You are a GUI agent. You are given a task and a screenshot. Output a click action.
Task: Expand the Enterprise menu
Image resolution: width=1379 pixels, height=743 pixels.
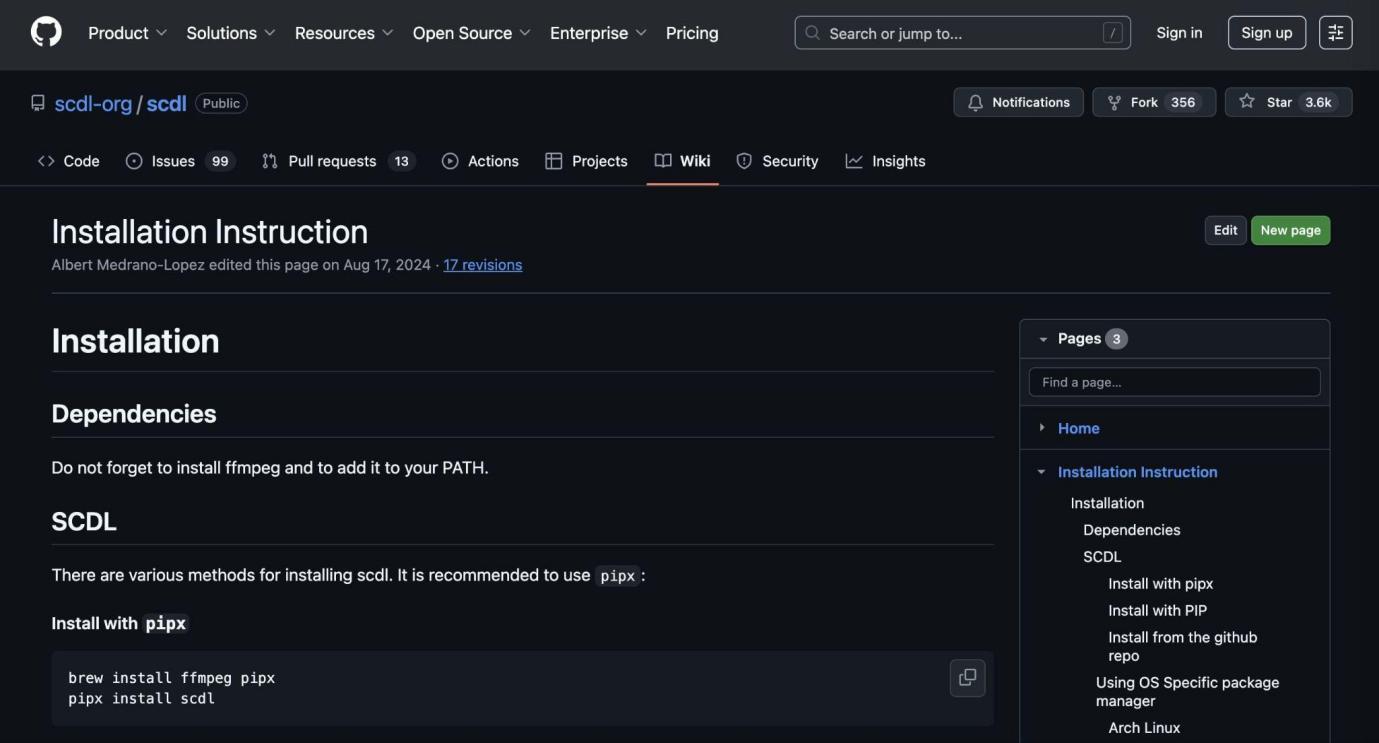598,33
